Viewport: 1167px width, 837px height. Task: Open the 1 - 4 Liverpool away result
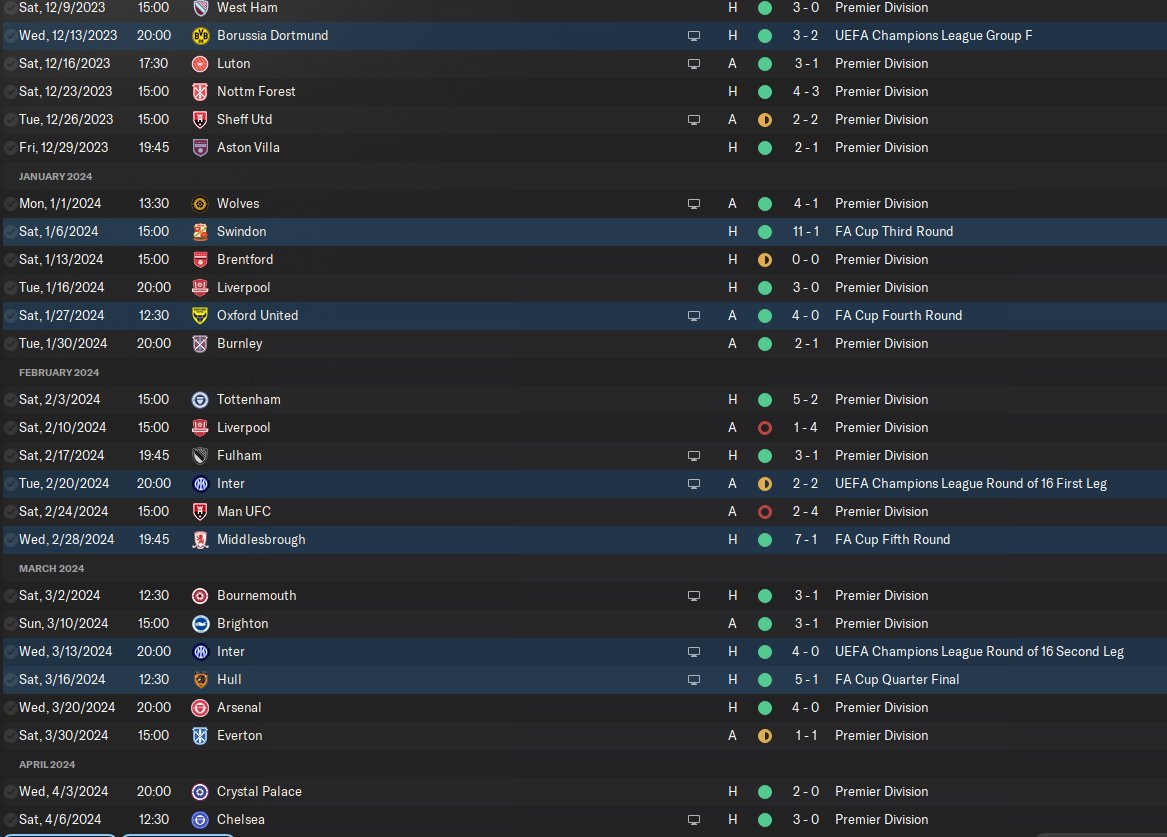coord(805,428)
